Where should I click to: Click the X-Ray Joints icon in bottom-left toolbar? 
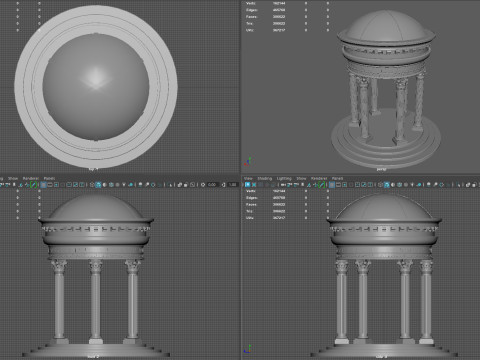192,185
